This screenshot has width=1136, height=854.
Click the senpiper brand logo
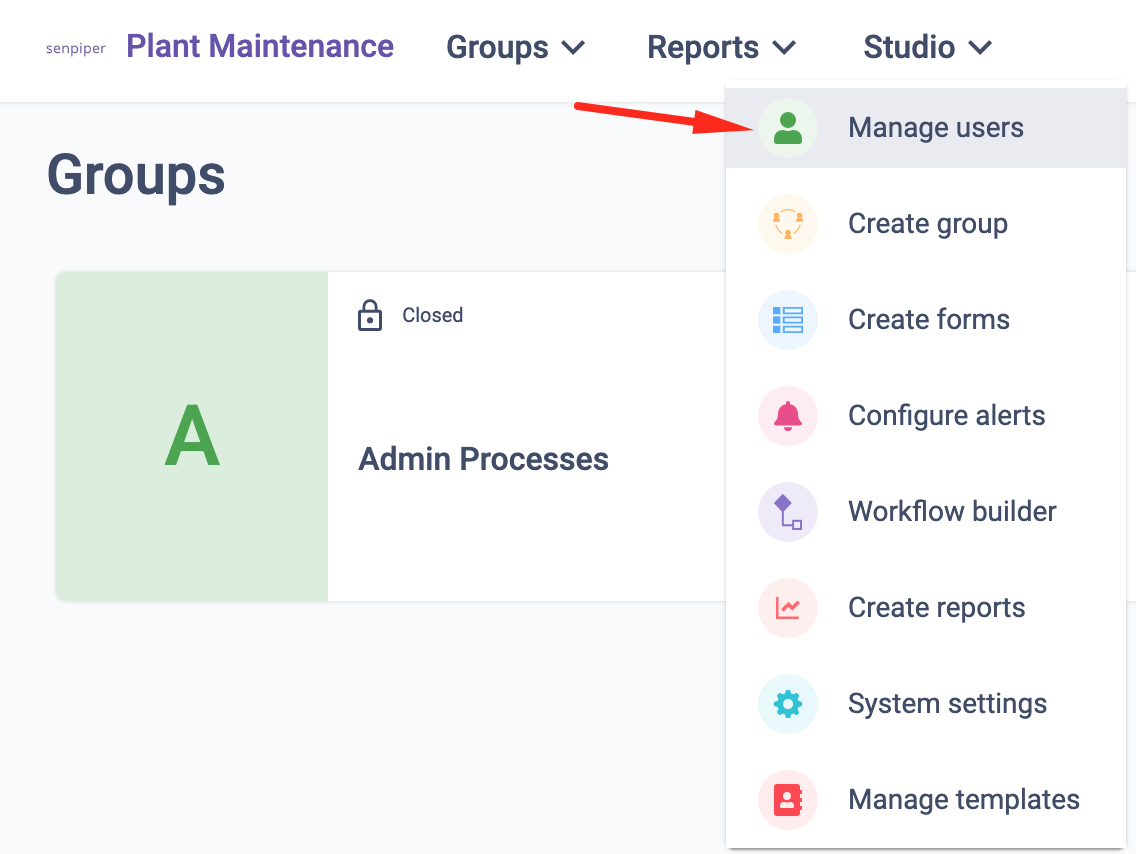click(x=76, y=48)
